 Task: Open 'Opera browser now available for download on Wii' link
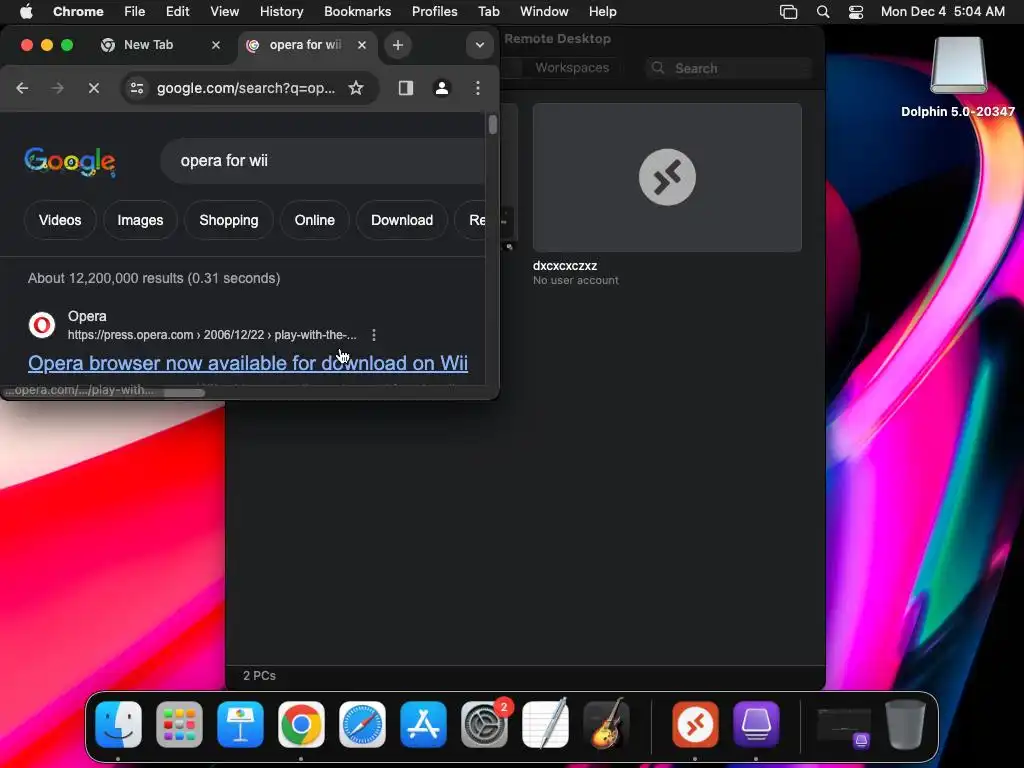tap(248, 363)
